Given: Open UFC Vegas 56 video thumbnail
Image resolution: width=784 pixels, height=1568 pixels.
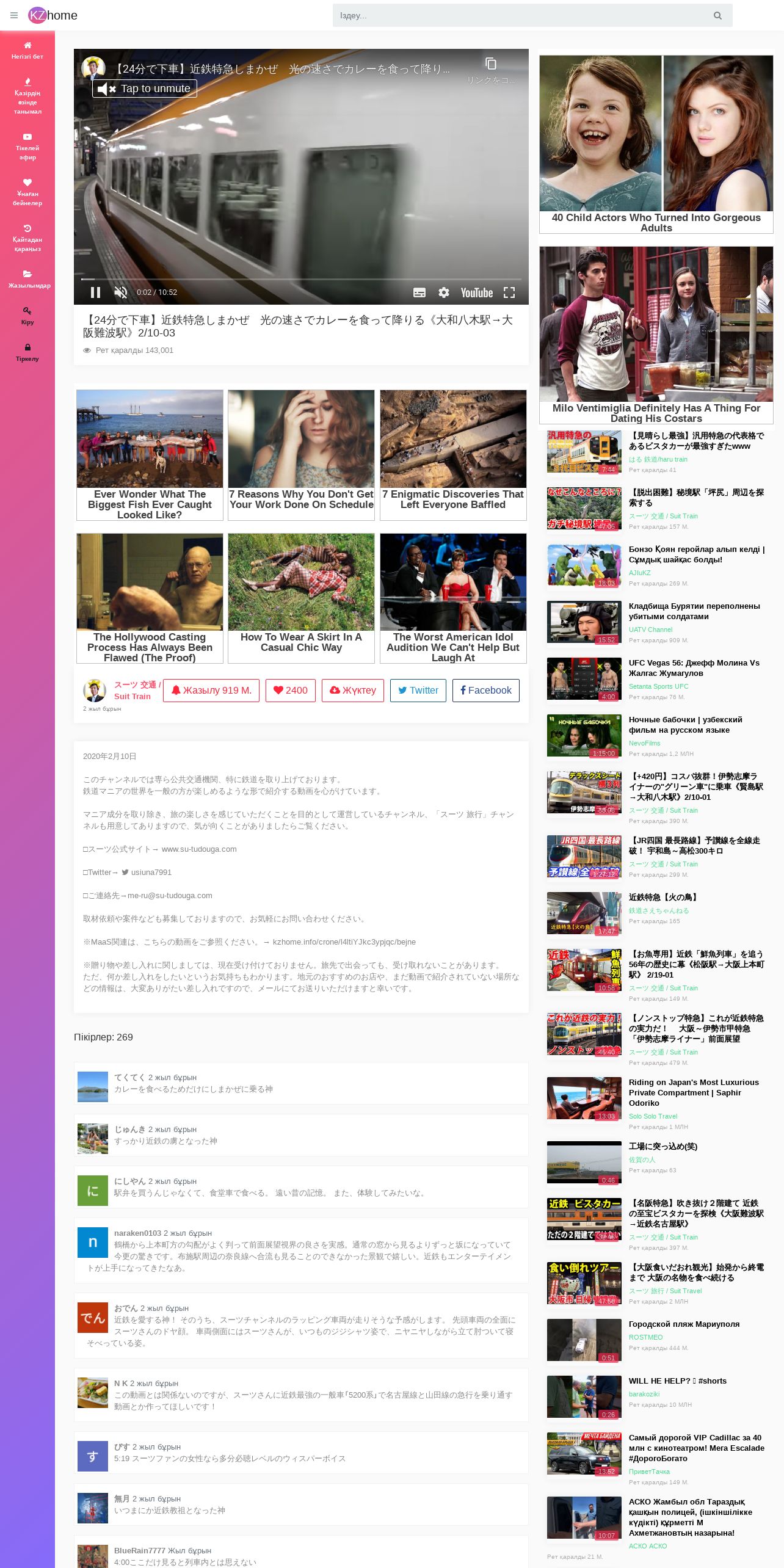Looking at the screenshot, I should 584,678.
